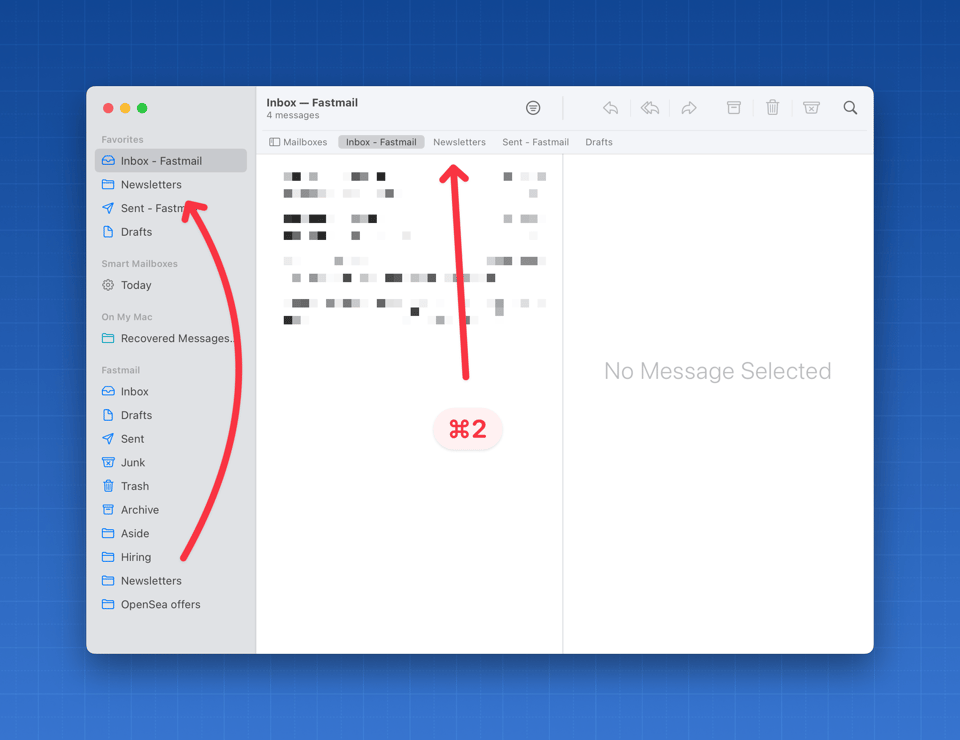Select Inbox - Fastmail in sidebar Favorites
This screenshot has height=740, width=960.
(x=161, y=161)
